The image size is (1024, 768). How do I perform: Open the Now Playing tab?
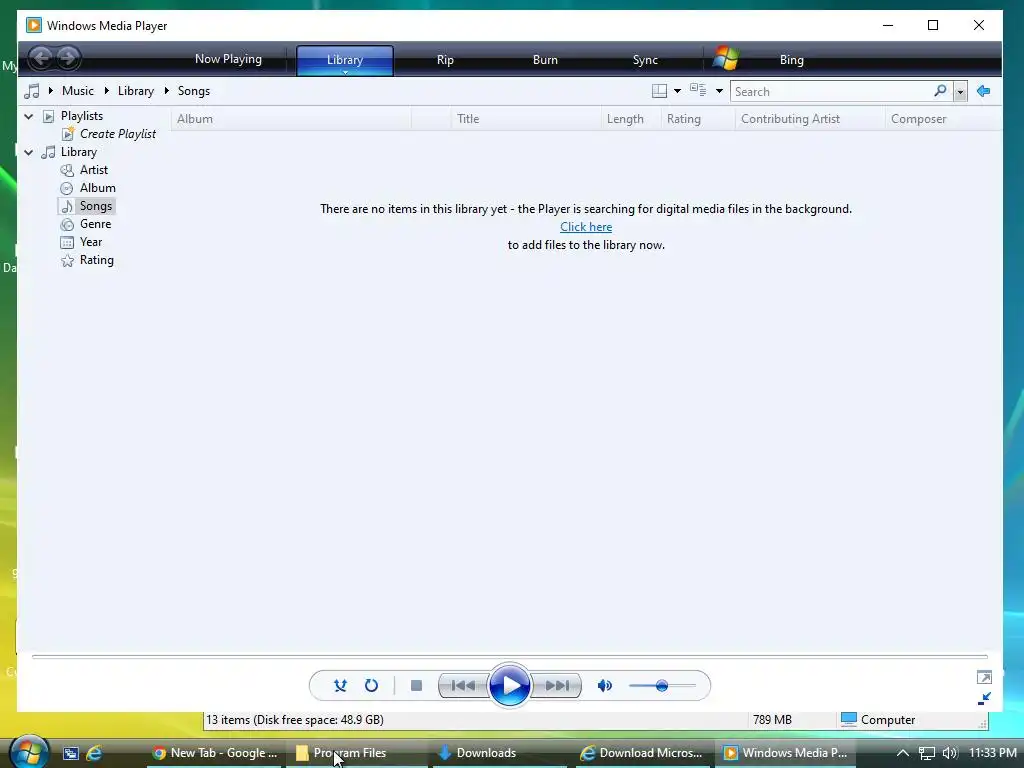pos(228,59)
